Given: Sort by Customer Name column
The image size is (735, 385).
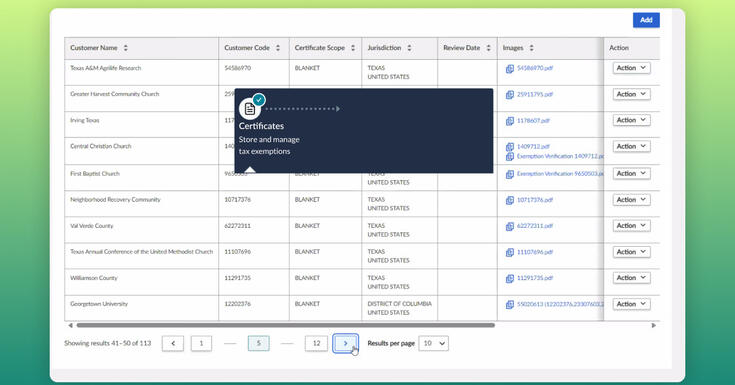Looking at the screenshot, I should tap(126, 48).
